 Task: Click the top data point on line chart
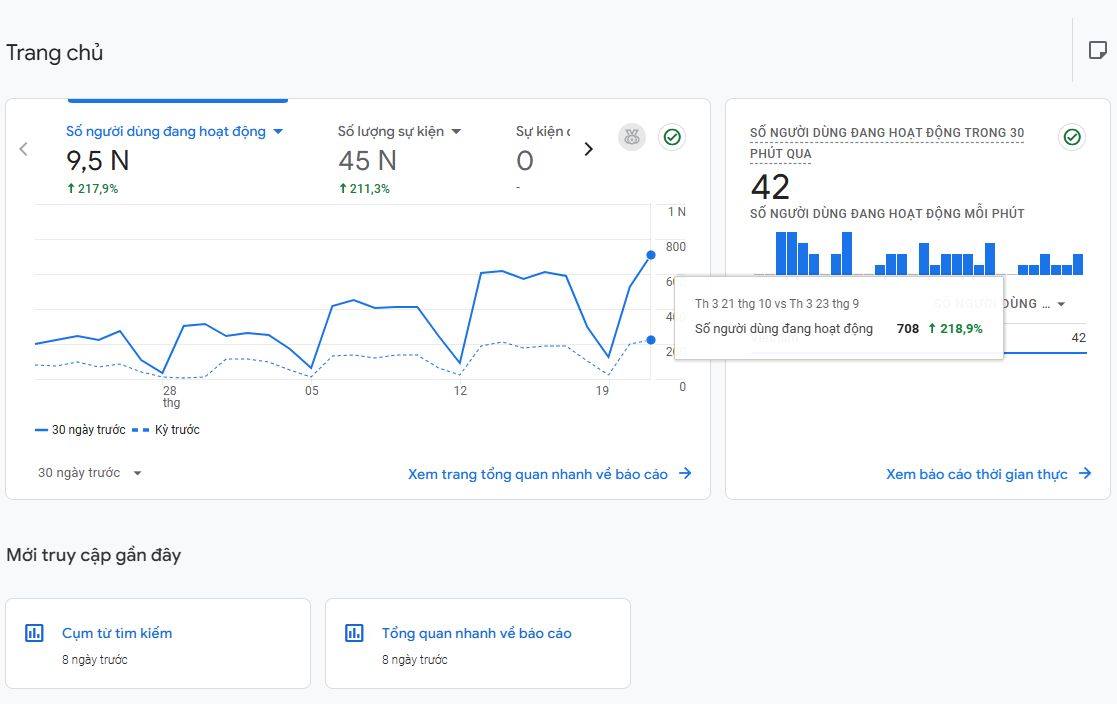(x=651, y=255)
